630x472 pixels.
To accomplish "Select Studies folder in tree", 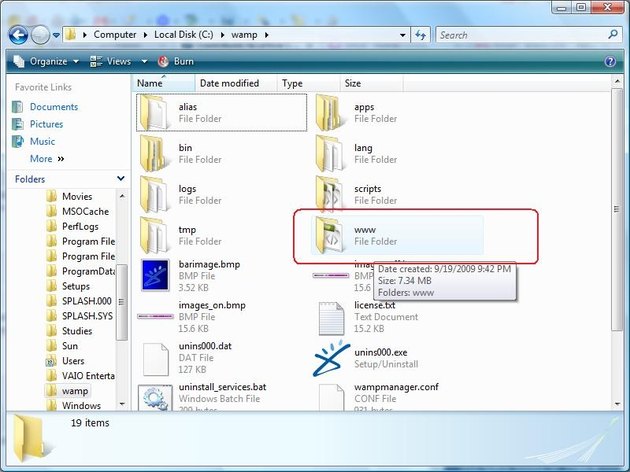I will pyautogui.click(x=77, y=331).
